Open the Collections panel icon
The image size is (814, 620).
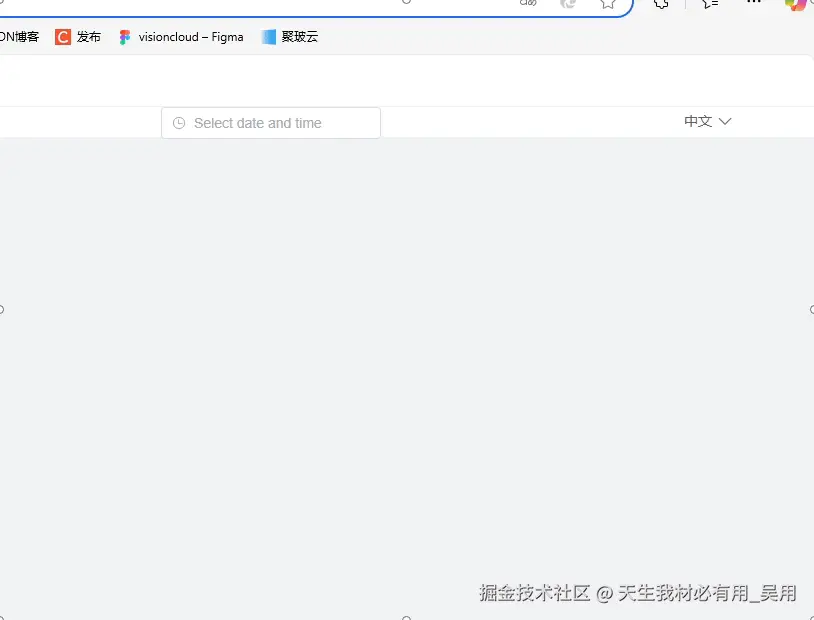point(710,5)
